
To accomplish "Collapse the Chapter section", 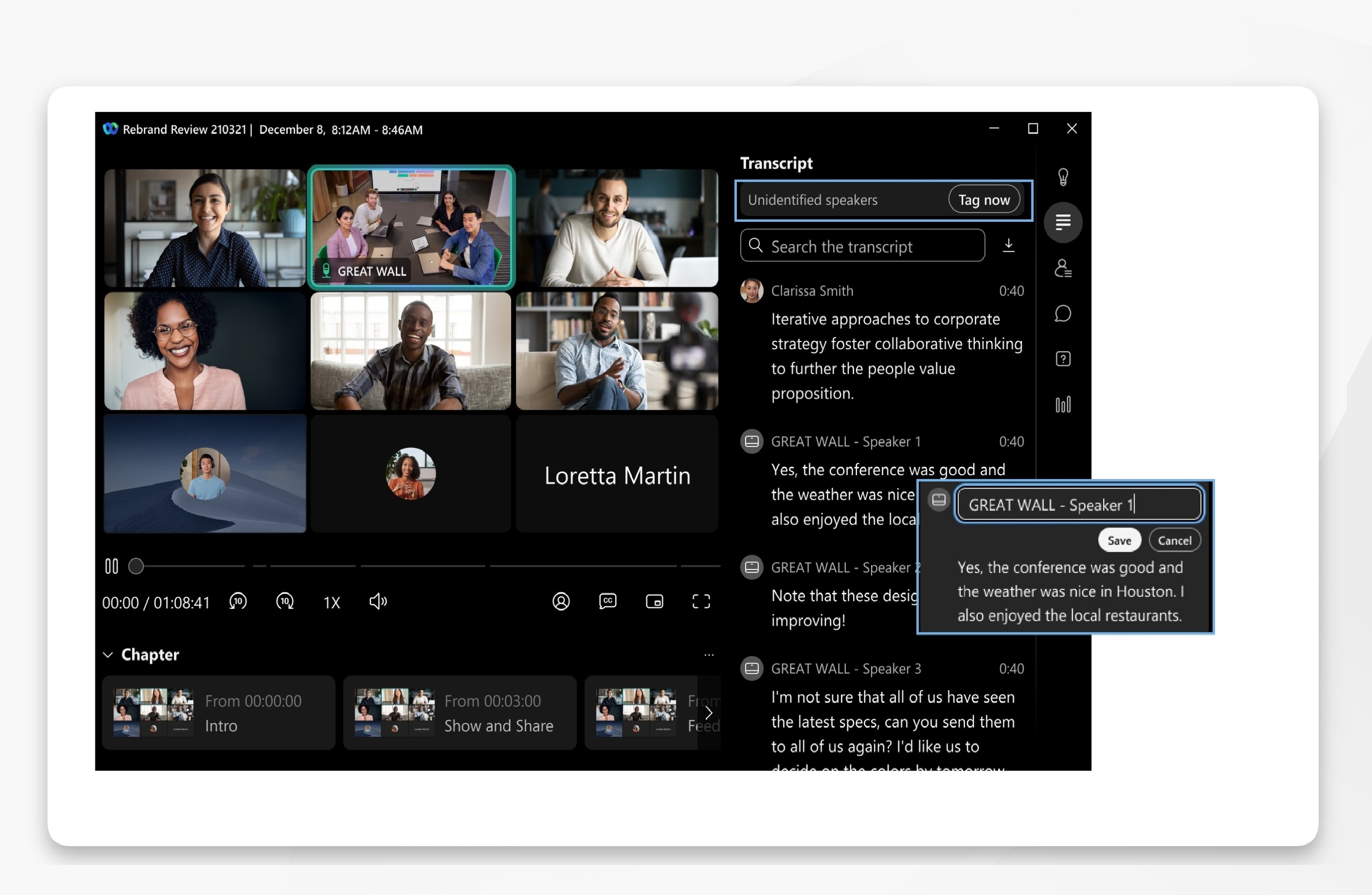I will click(x=108, y=655).
